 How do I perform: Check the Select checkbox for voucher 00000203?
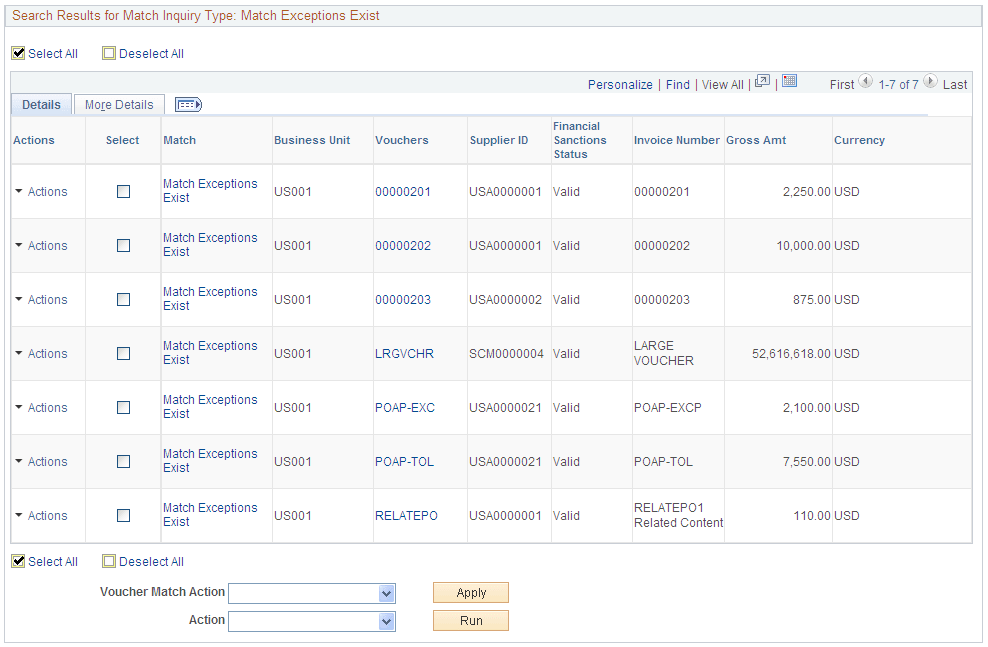(x=123, y=299)
